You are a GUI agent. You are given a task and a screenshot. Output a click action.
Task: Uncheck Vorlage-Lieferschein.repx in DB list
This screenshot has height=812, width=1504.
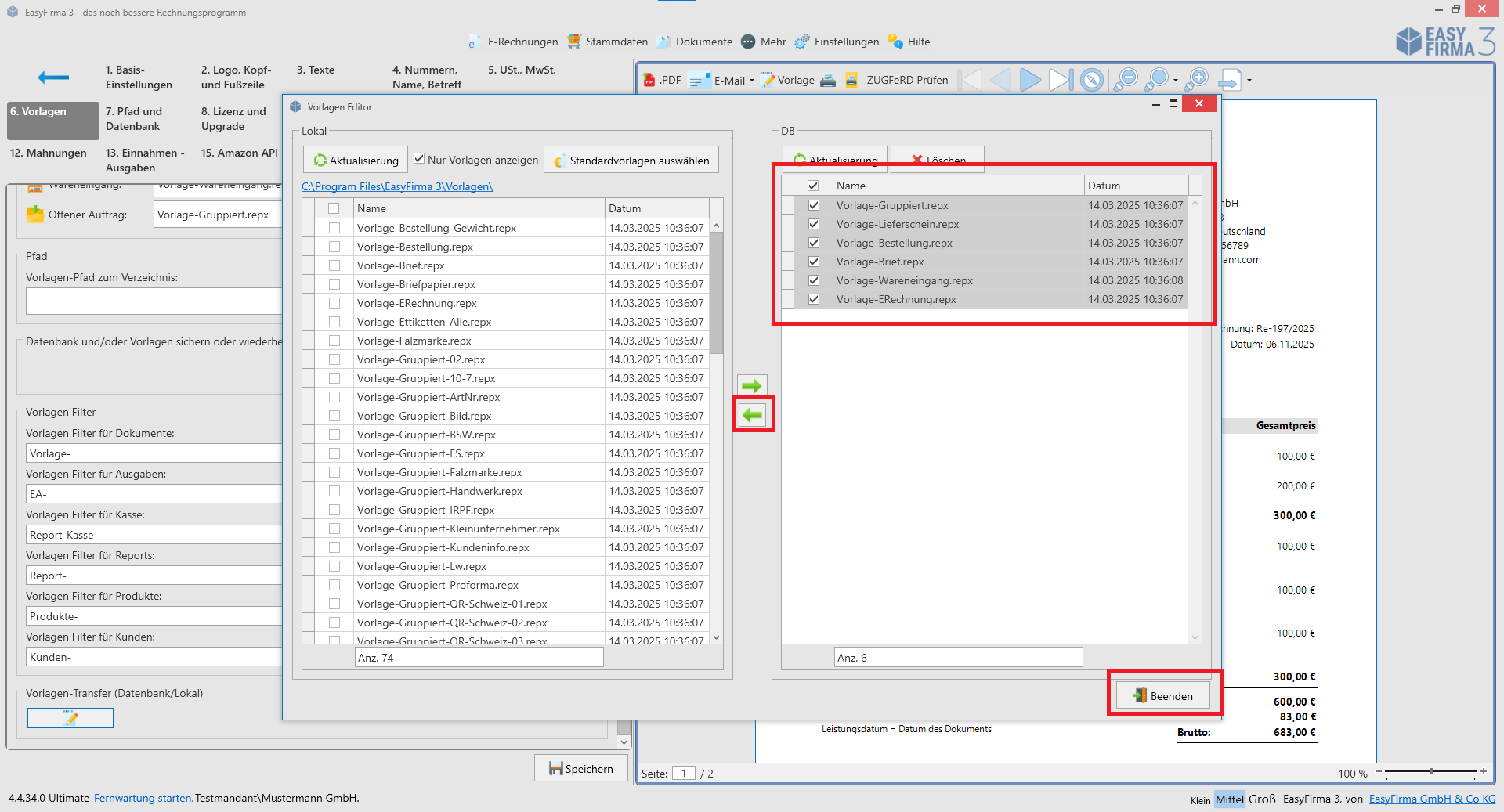point(814,224)
